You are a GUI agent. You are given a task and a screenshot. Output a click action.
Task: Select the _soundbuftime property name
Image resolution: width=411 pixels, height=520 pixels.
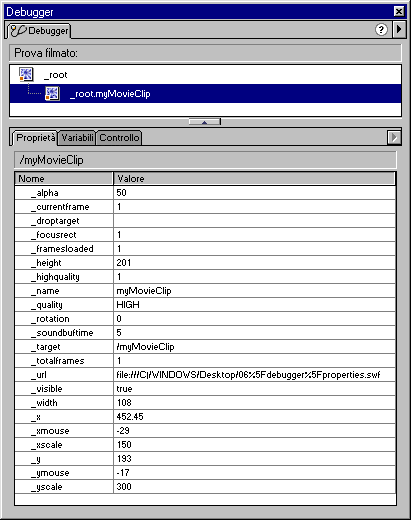[62, 333]
